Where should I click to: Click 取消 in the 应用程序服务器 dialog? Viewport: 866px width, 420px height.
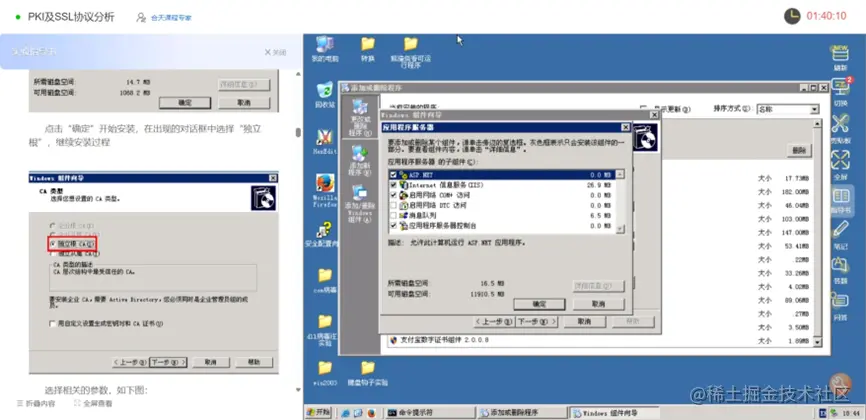tap(599, 304)
